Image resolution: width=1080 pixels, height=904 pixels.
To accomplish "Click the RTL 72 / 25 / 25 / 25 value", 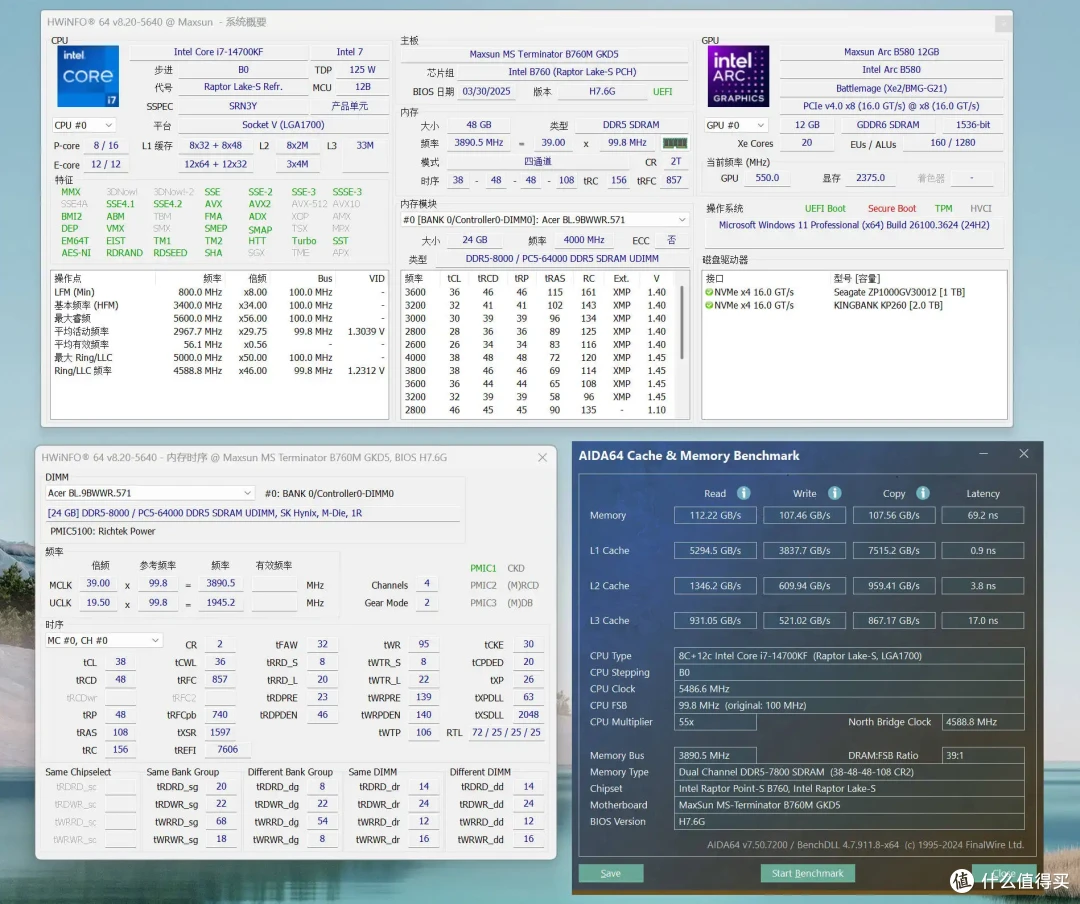I will click(506, 732).
